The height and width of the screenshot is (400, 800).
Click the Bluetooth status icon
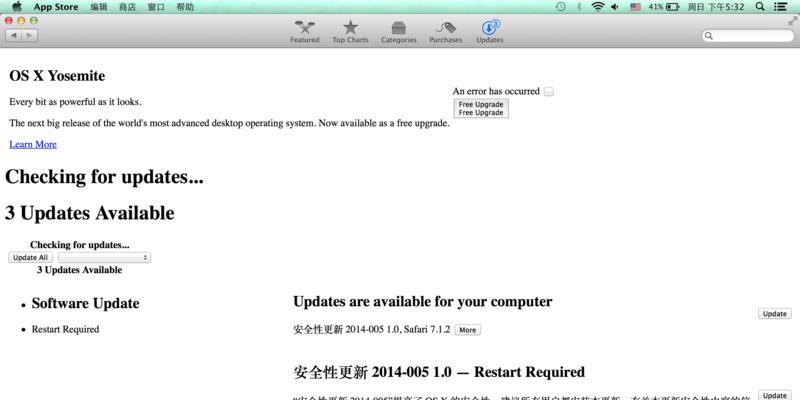[579, 7]
